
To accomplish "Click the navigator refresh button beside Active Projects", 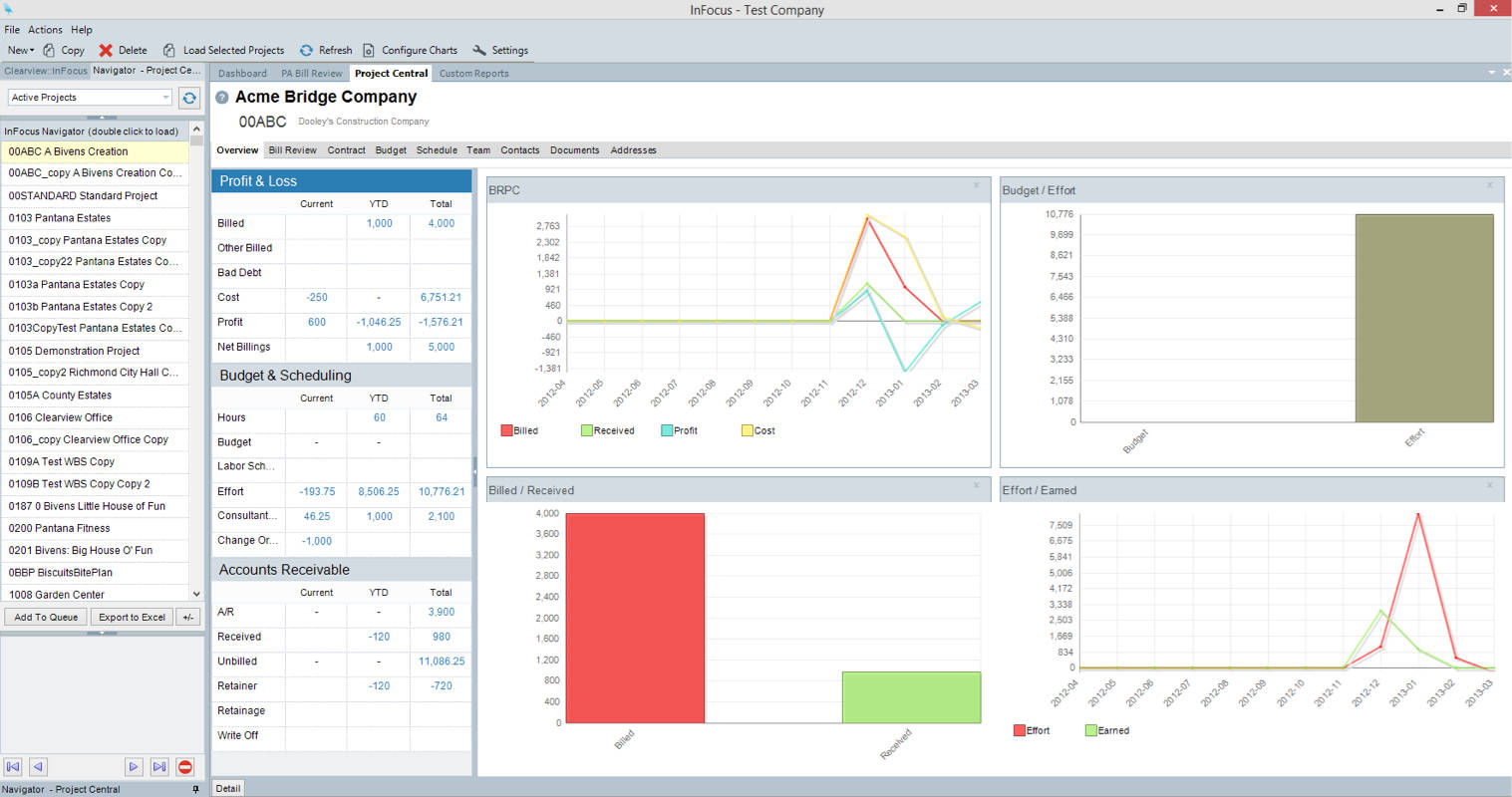I will point(189,98).
